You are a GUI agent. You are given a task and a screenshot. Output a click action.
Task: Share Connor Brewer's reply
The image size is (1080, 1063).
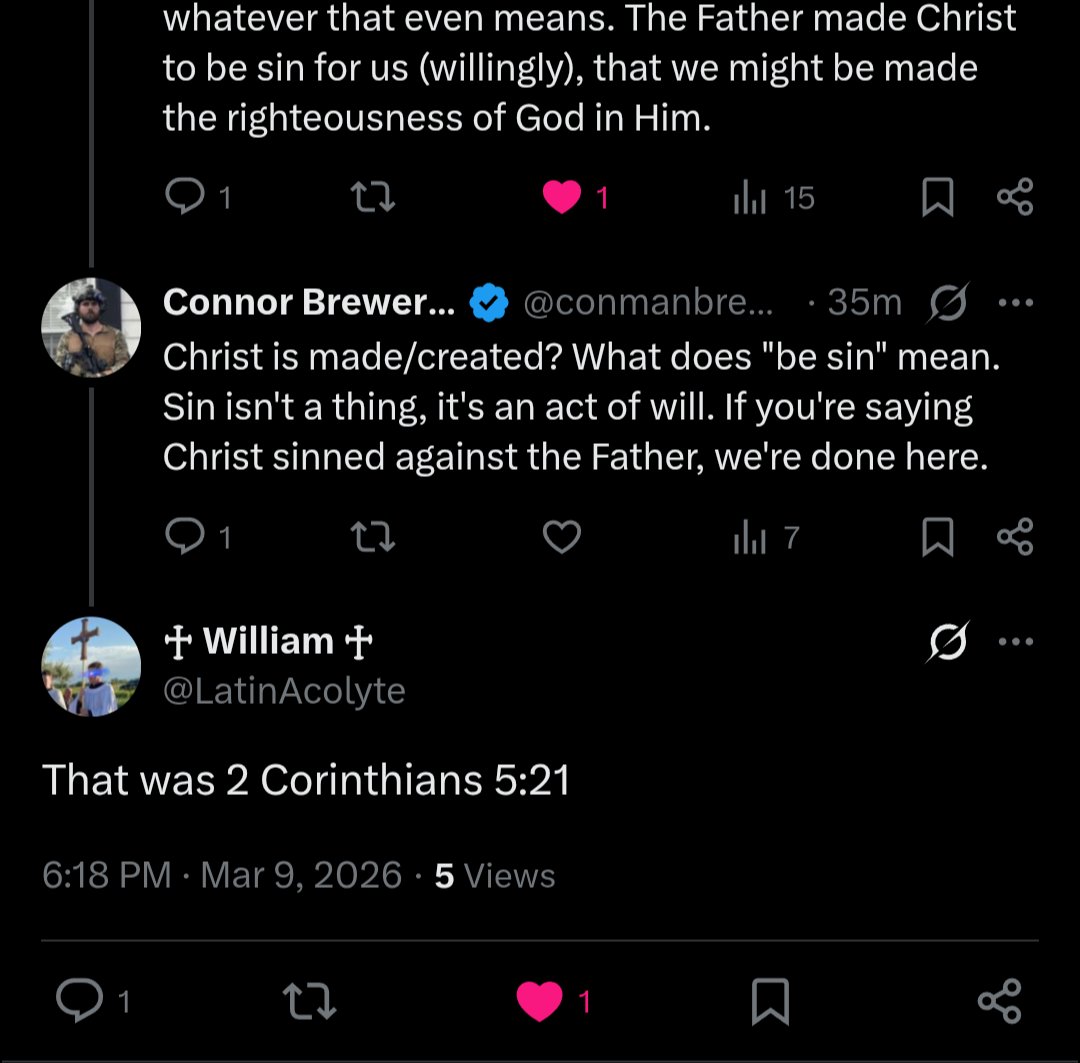1015,537
